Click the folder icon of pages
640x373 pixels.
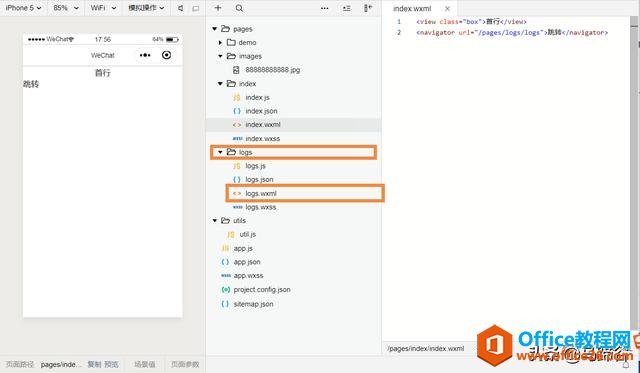pyautogui.click(x=225, y=29)
